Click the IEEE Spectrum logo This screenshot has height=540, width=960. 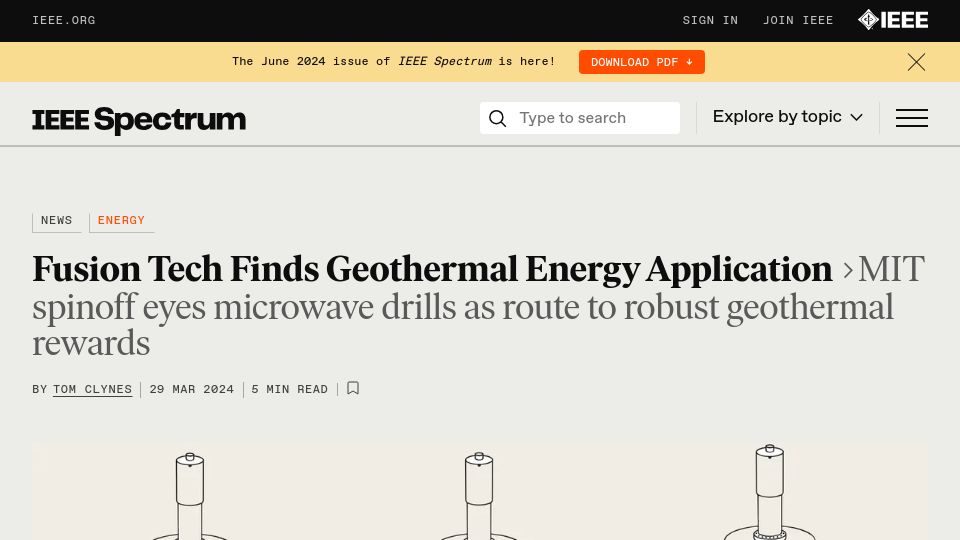pyautogui.click(x=139, y=119)
